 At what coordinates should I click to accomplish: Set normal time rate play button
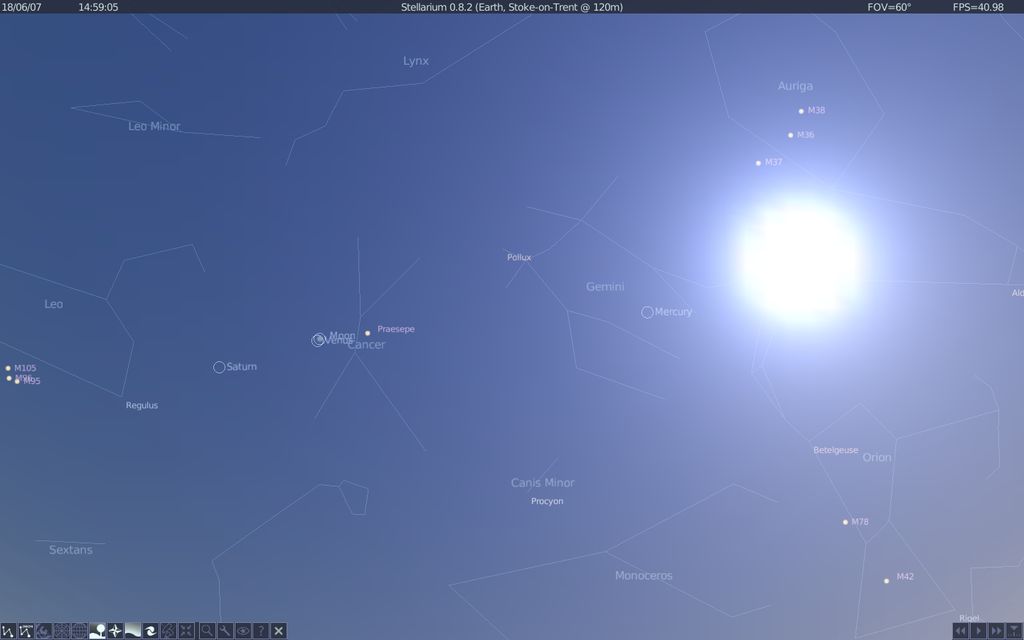coord(979,631)
